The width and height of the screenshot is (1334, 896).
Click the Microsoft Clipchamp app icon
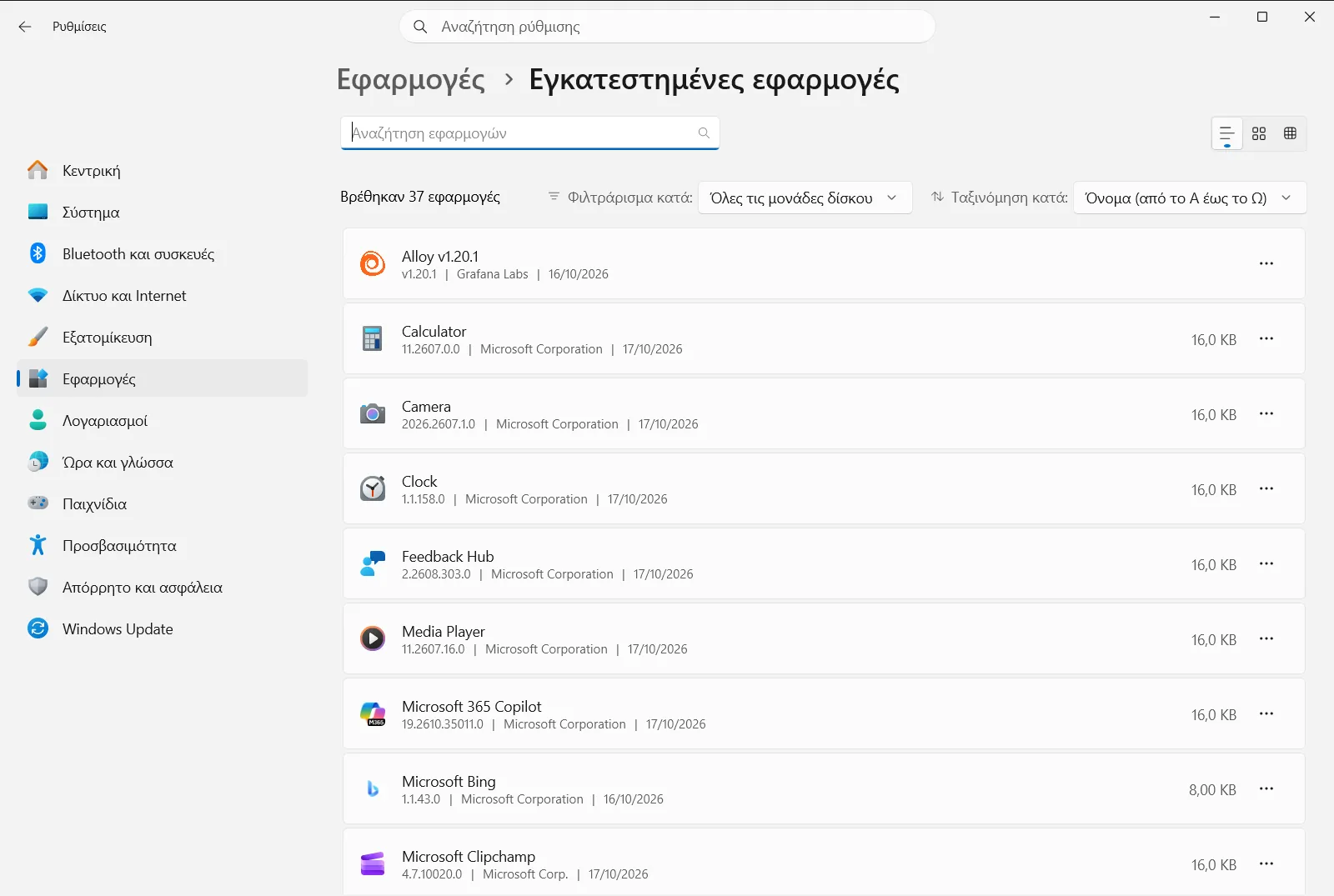(373, 863)
